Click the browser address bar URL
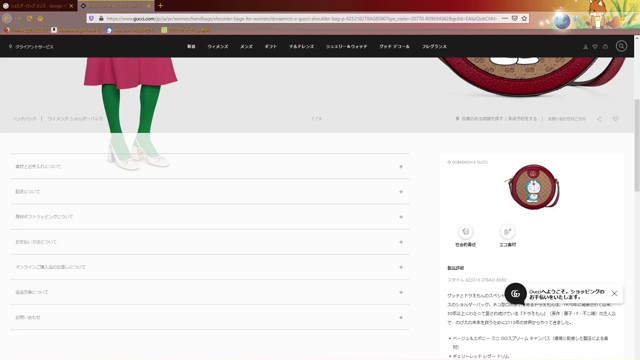 click(x=301, y=18)
